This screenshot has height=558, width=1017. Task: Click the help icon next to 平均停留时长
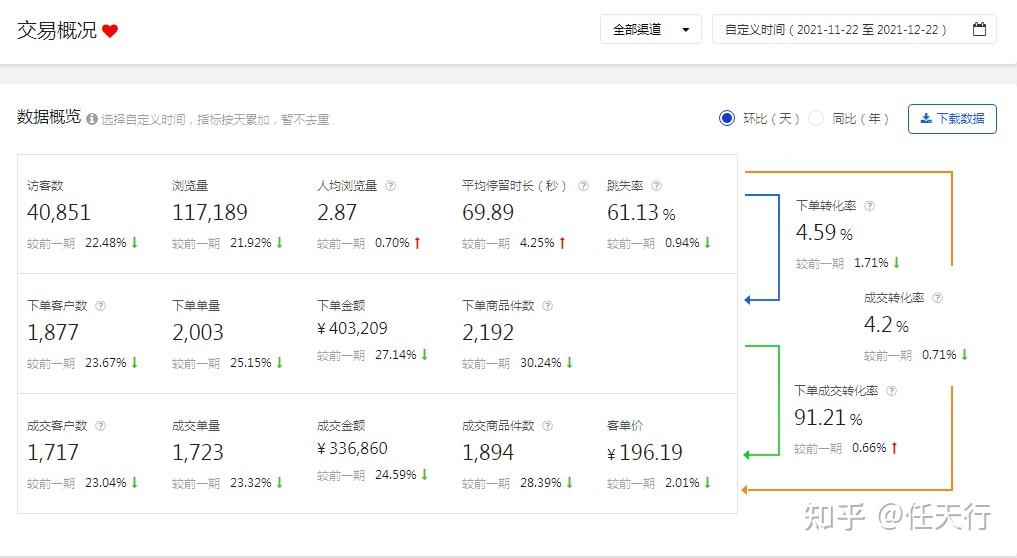[583, 186]
